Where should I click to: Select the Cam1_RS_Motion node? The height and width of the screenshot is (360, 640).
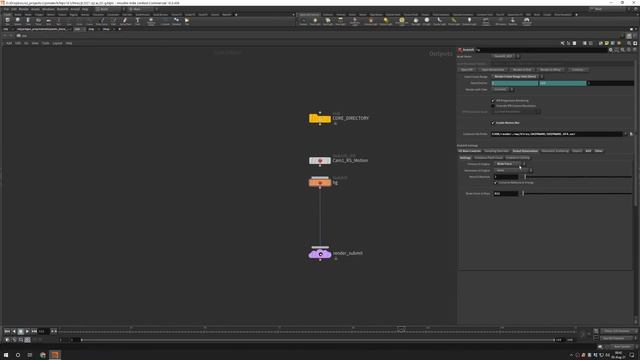coord(320,160)
